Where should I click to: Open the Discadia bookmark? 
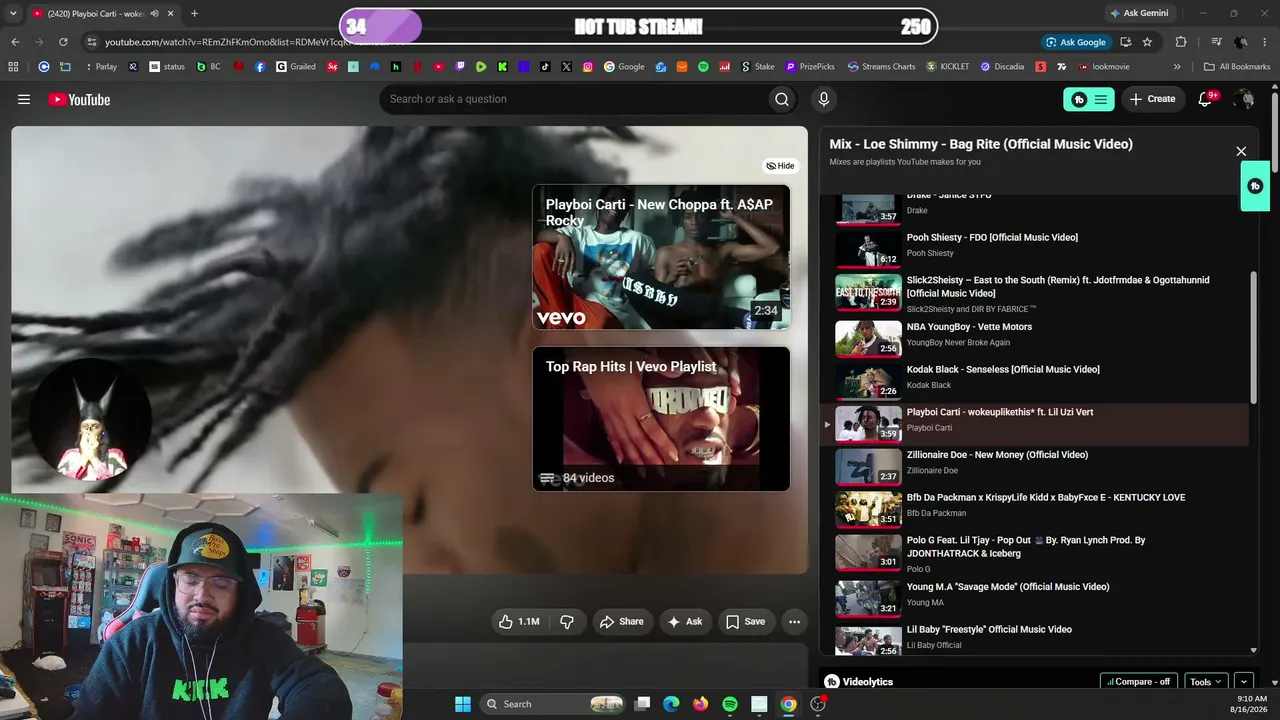point(1002,67)
